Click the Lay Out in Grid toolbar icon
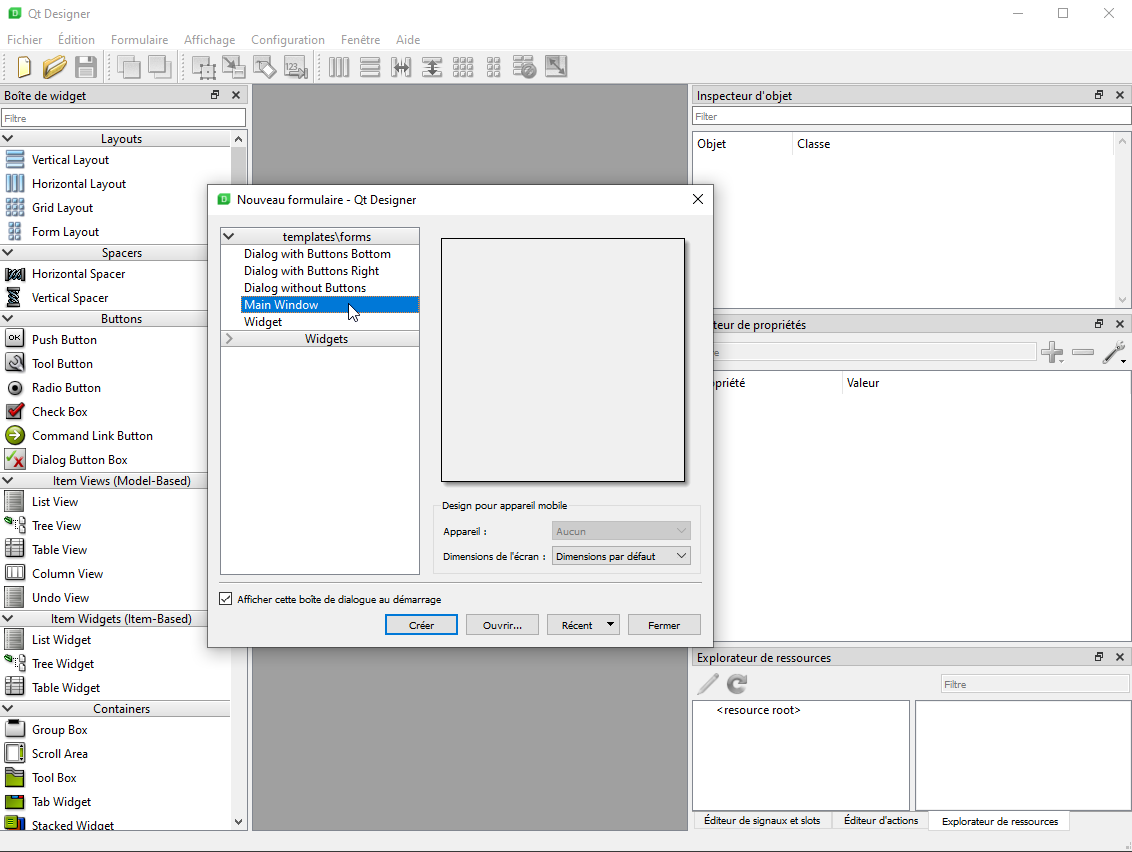 [463, 67]
